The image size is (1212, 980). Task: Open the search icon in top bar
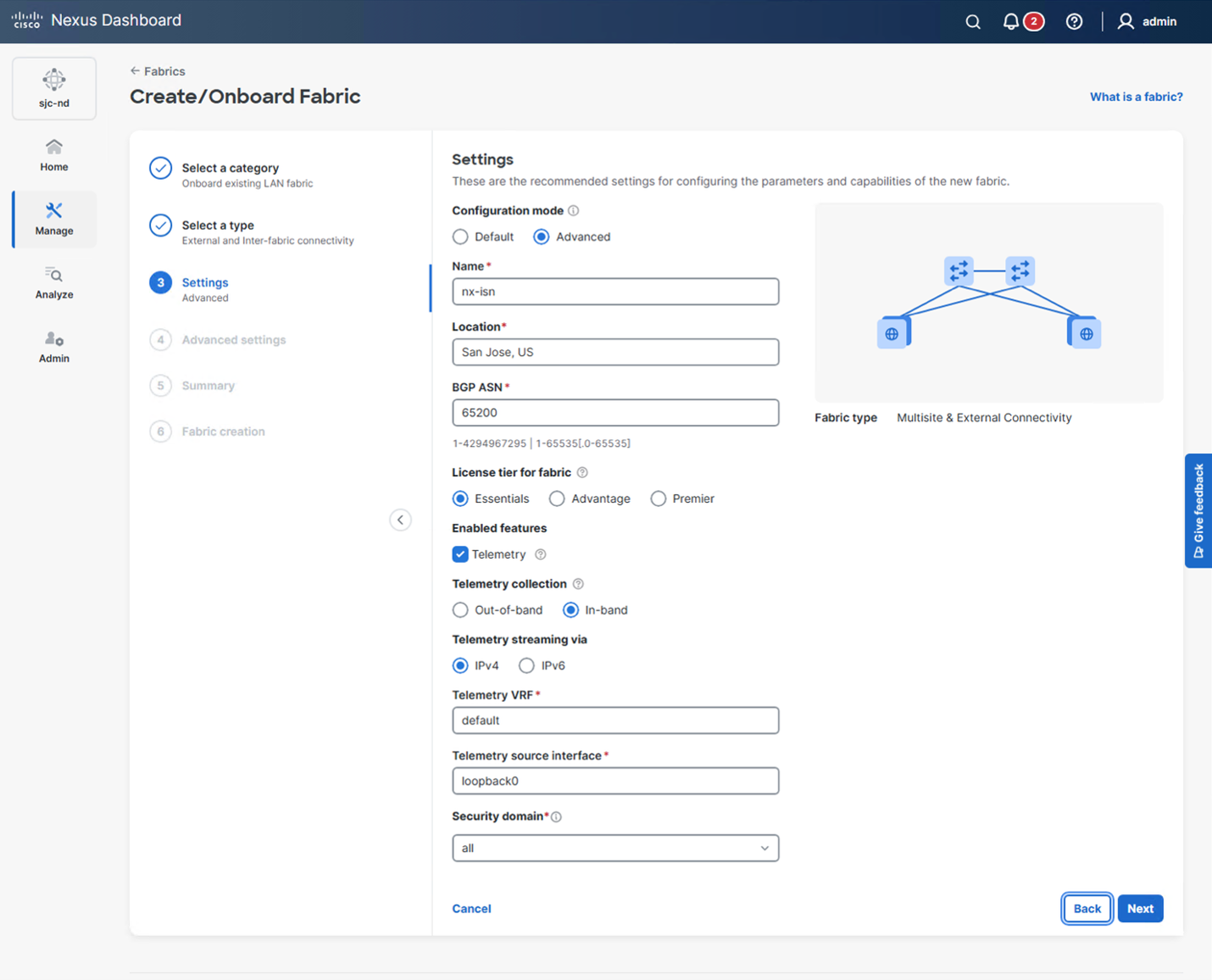[x=973, y=22]
